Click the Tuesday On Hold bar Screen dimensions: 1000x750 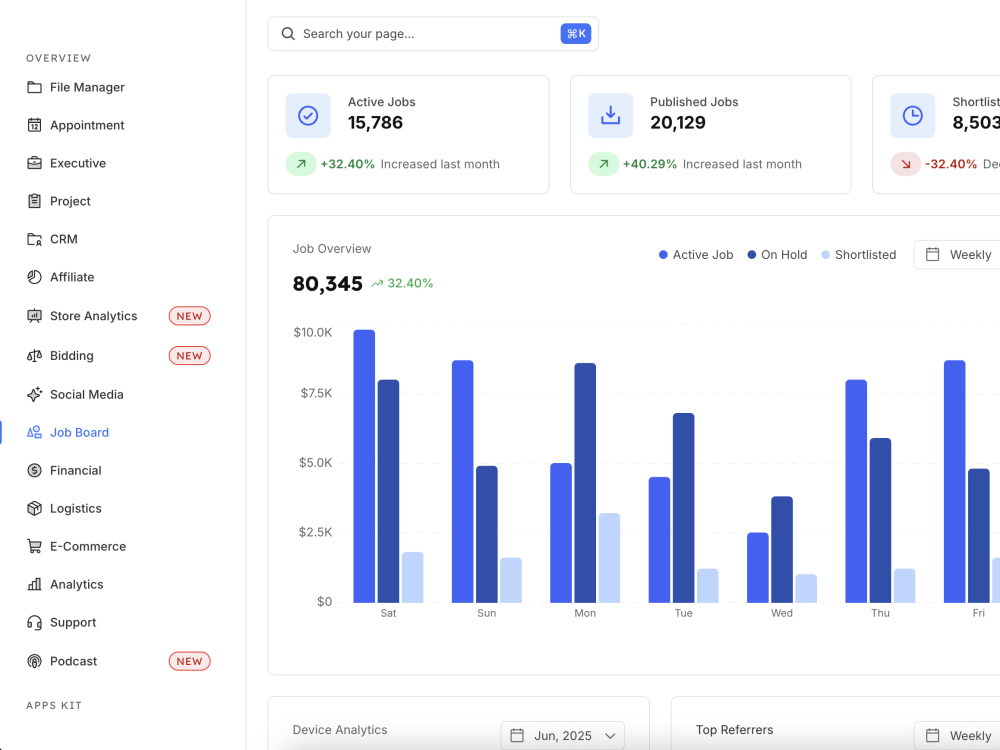pos(683,508)
